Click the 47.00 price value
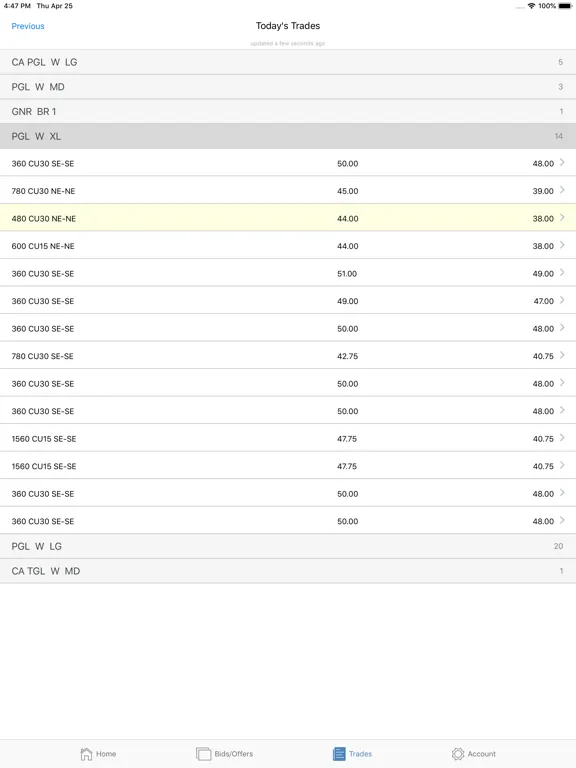This screenshot has width=576, height=768. tap(544, 301)
